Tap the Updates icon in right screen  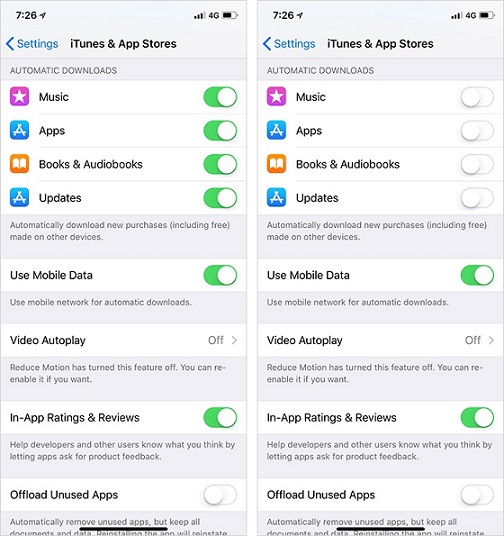[x=276, y=198]
